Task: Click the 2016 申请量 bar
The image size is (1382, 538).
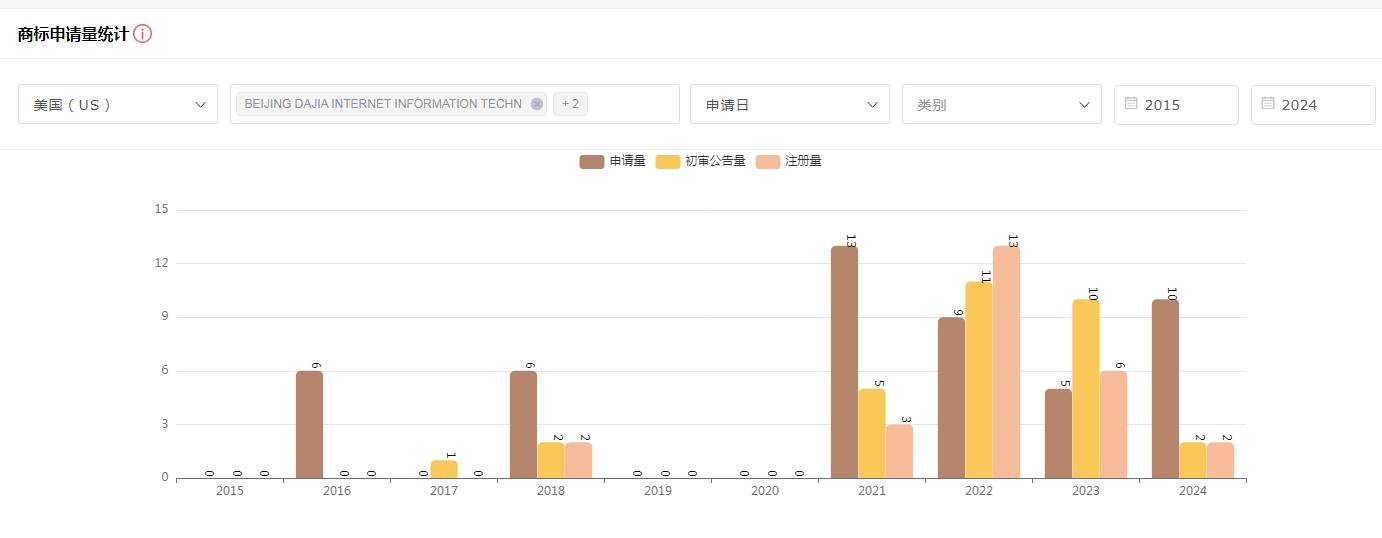Action: click(309, 424)
